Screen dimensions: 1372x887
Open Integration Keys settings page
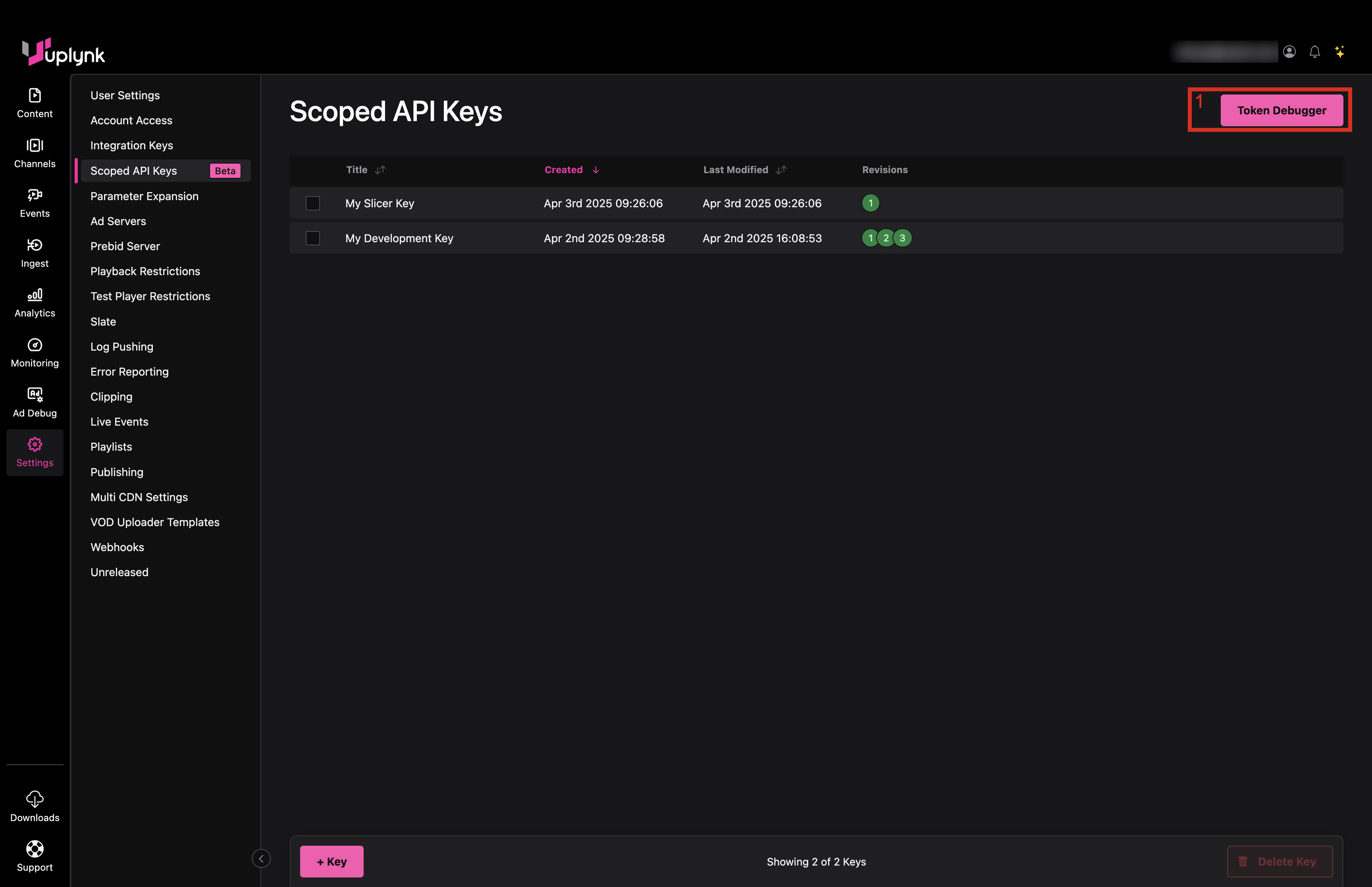pos(131,145)
